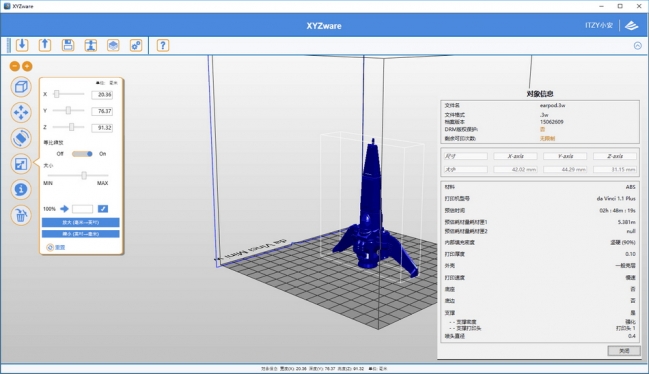649x374 pixels.
Task: Click the save floppy disk icon
Action: point(68,45)
